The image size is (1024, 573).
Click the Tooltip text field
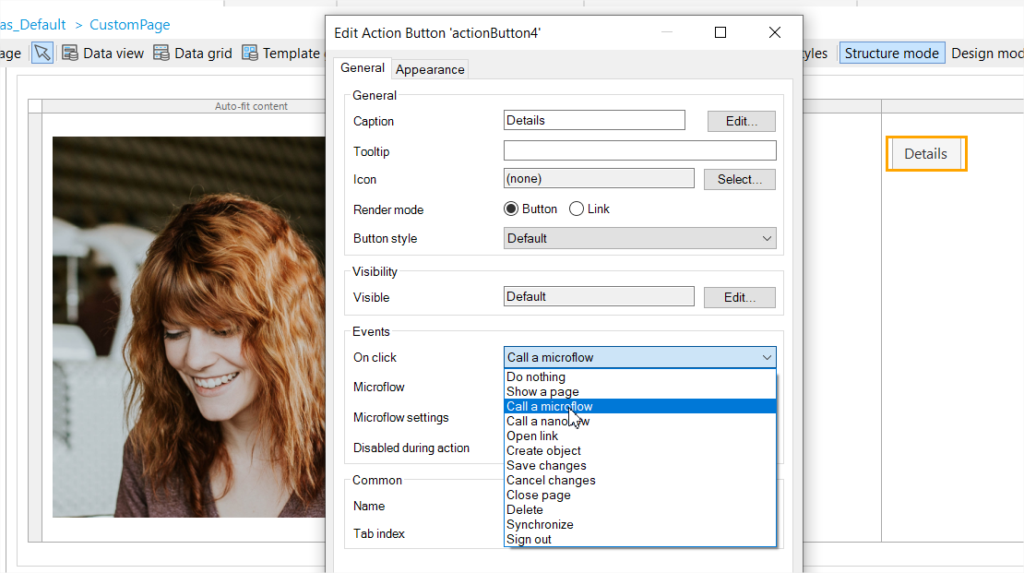pyautogui.click(x=640, y=151)
